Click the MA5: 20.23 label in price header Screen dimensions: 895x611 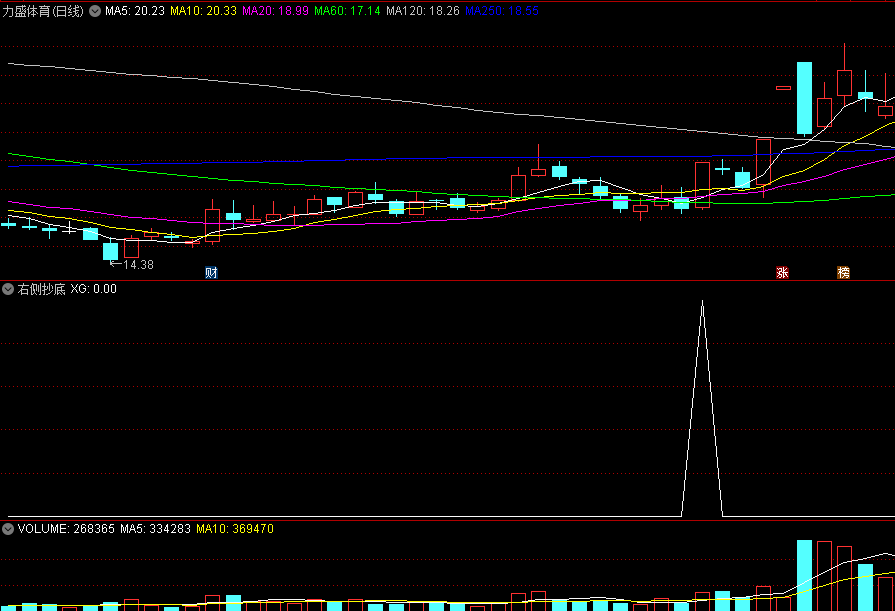click(135, 11)
